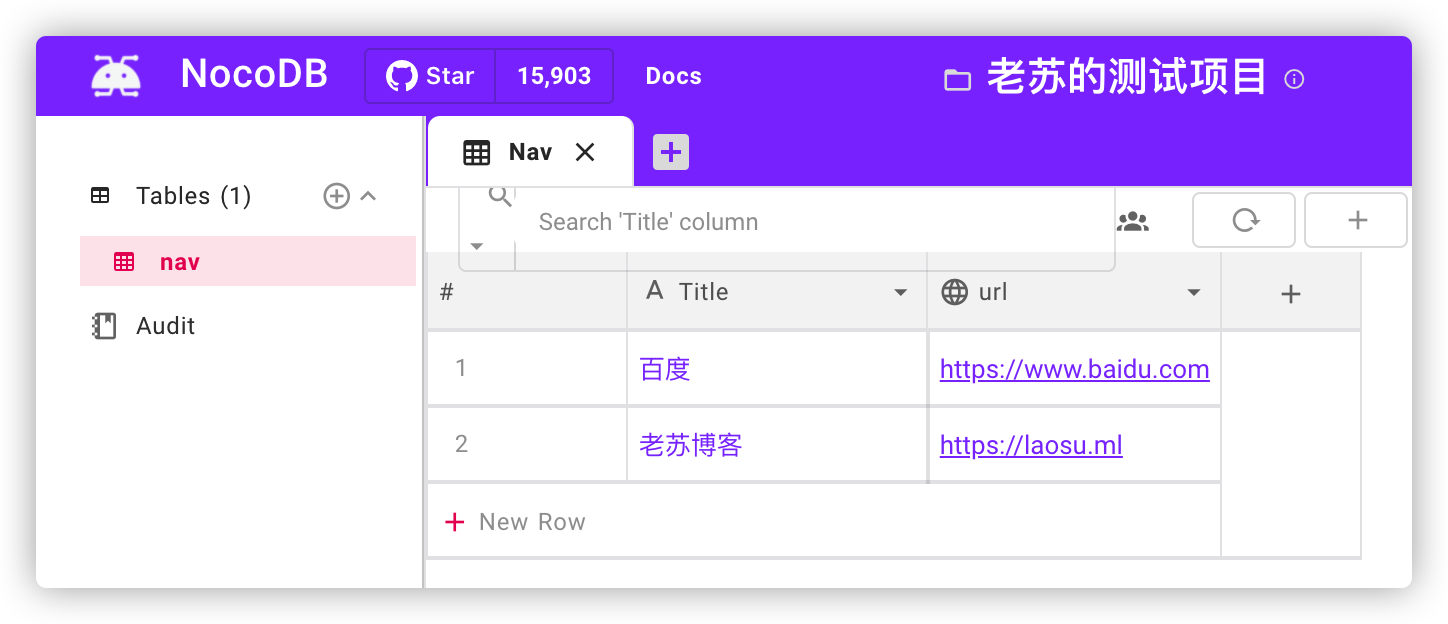Select row number 1 cell
This screenshot has height=624, width=1448.
pyautogui.click(x=527, y=368)
